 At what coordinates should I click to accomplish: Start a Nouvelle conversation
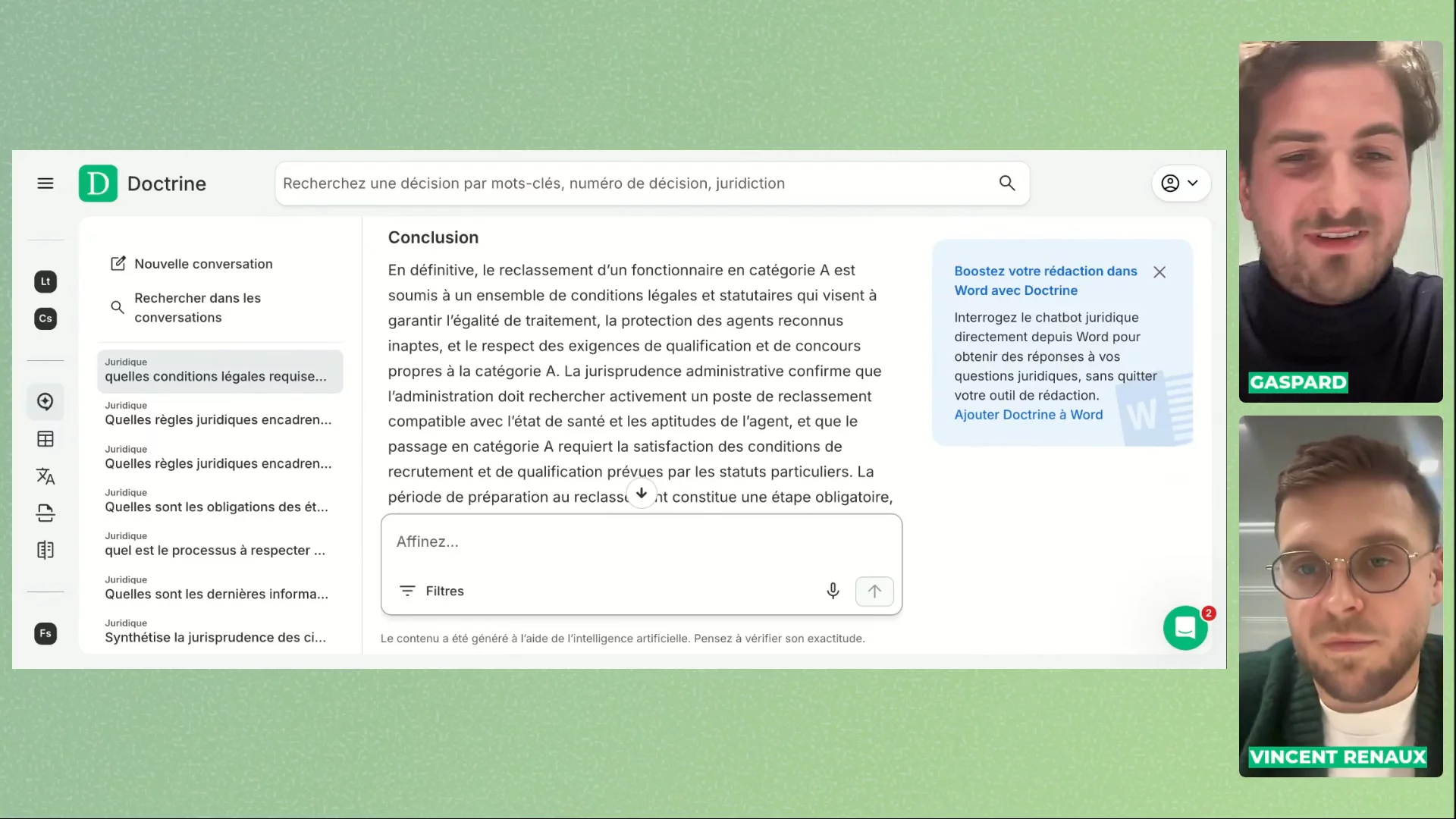pos(203,264)
